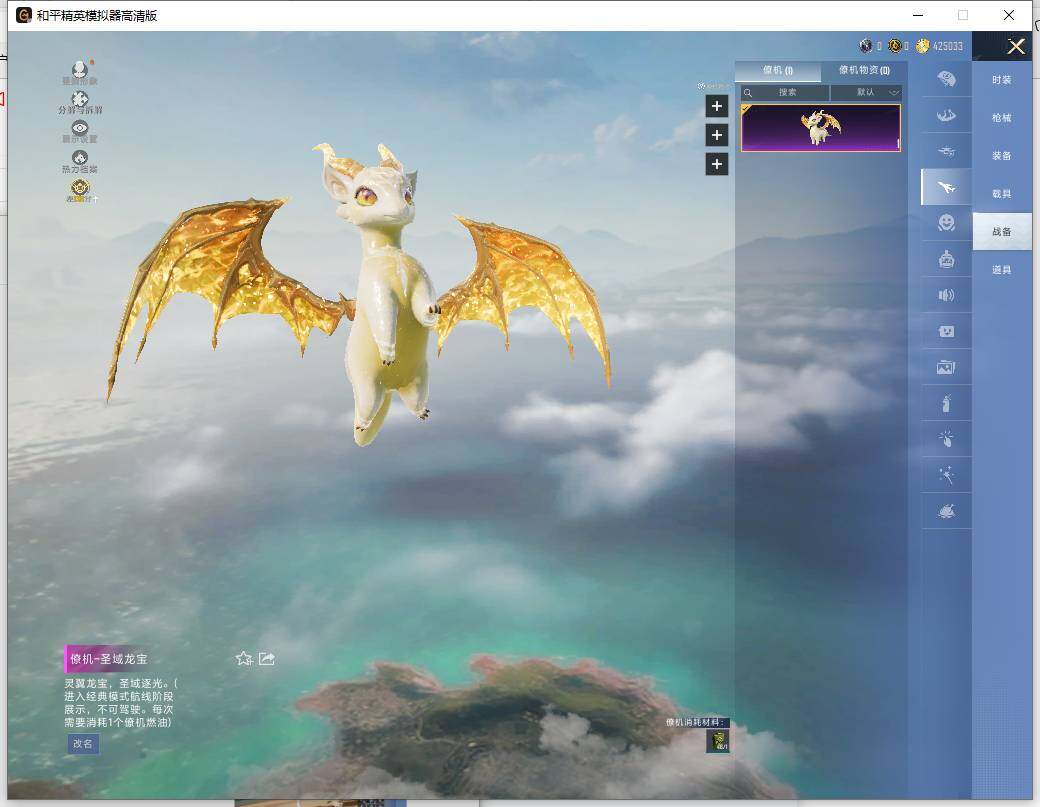1040x807 pixels.
Task: Select the sound wave voice category icon
Action: (946, 295)
